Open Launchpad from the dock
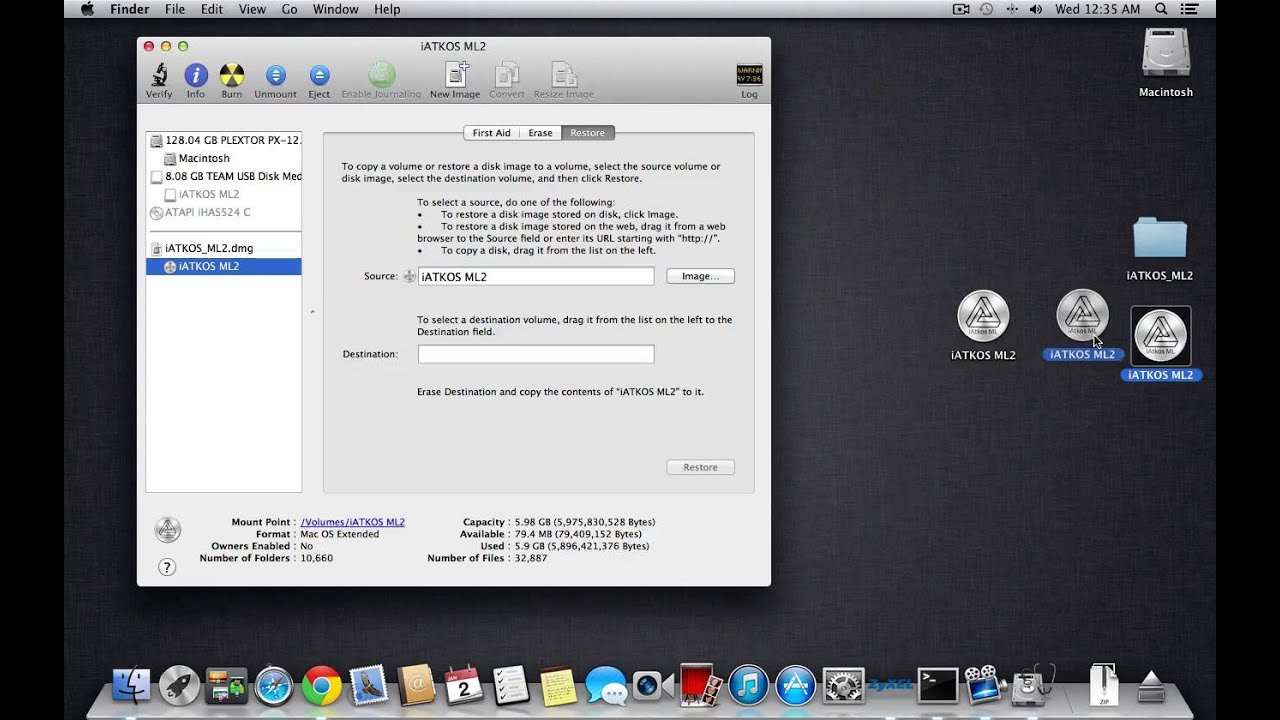This screenshot has height=720, width=1280. 179,685
